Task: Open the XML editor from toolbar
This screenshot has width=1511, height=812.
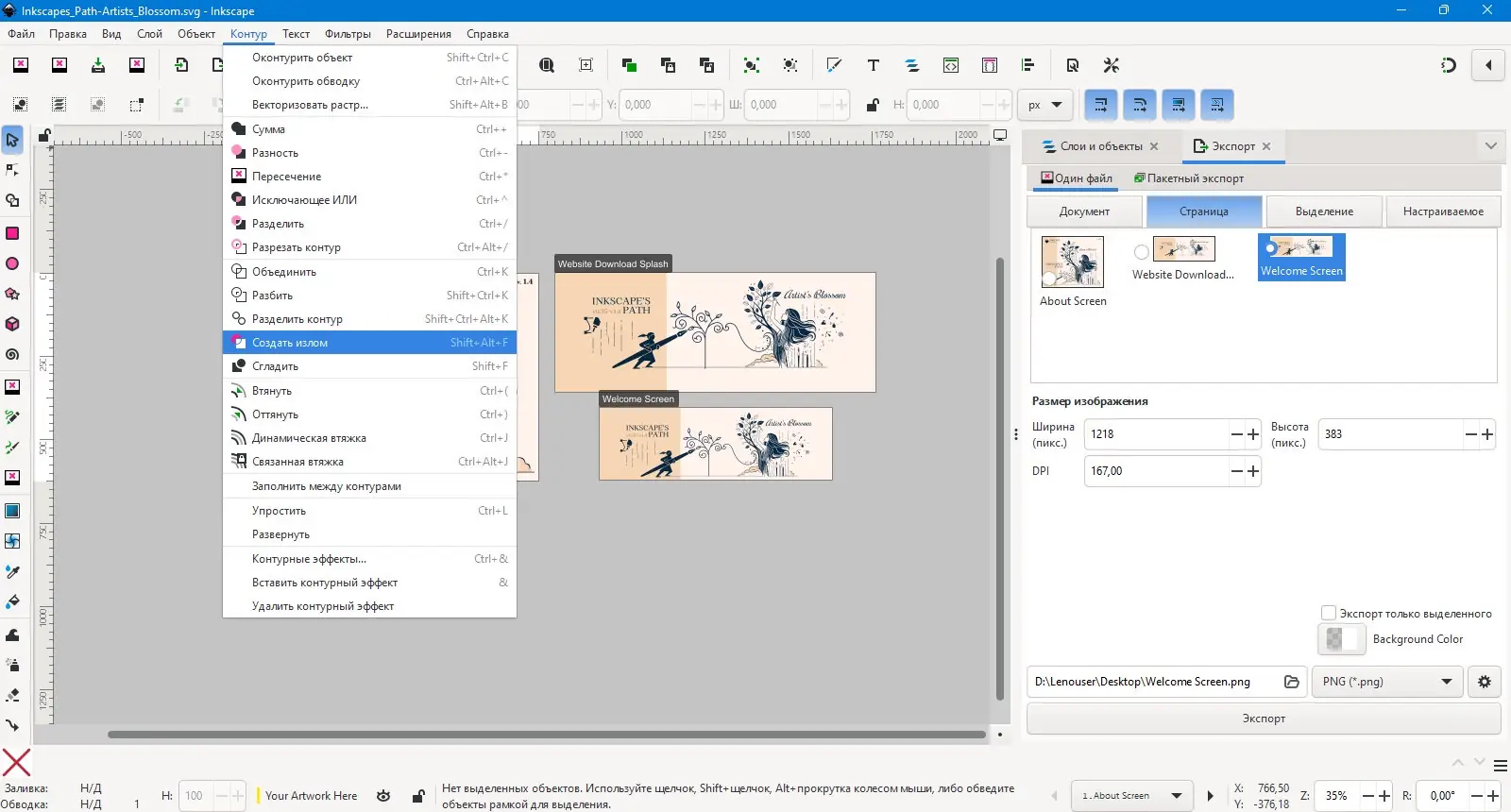Action: [x=951, y=65]
